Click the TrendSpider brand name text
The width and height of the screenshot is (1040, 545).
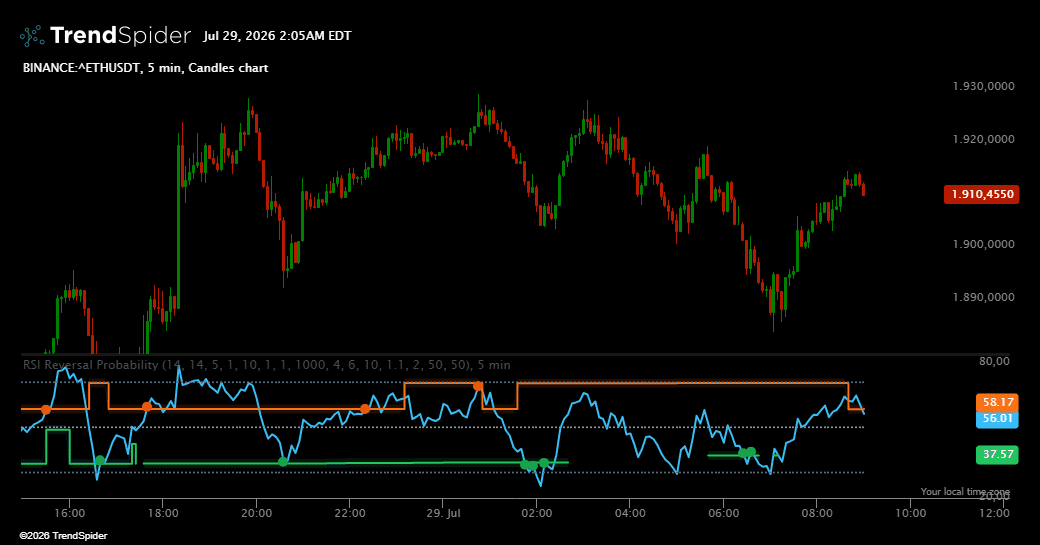click(x=120, y=36)
